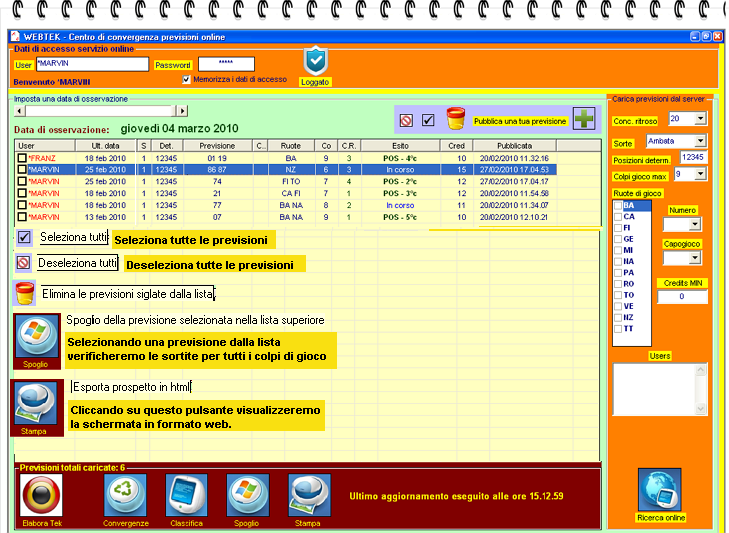Open Convergenze in the bottom toolbar

[x=125, y=495]
